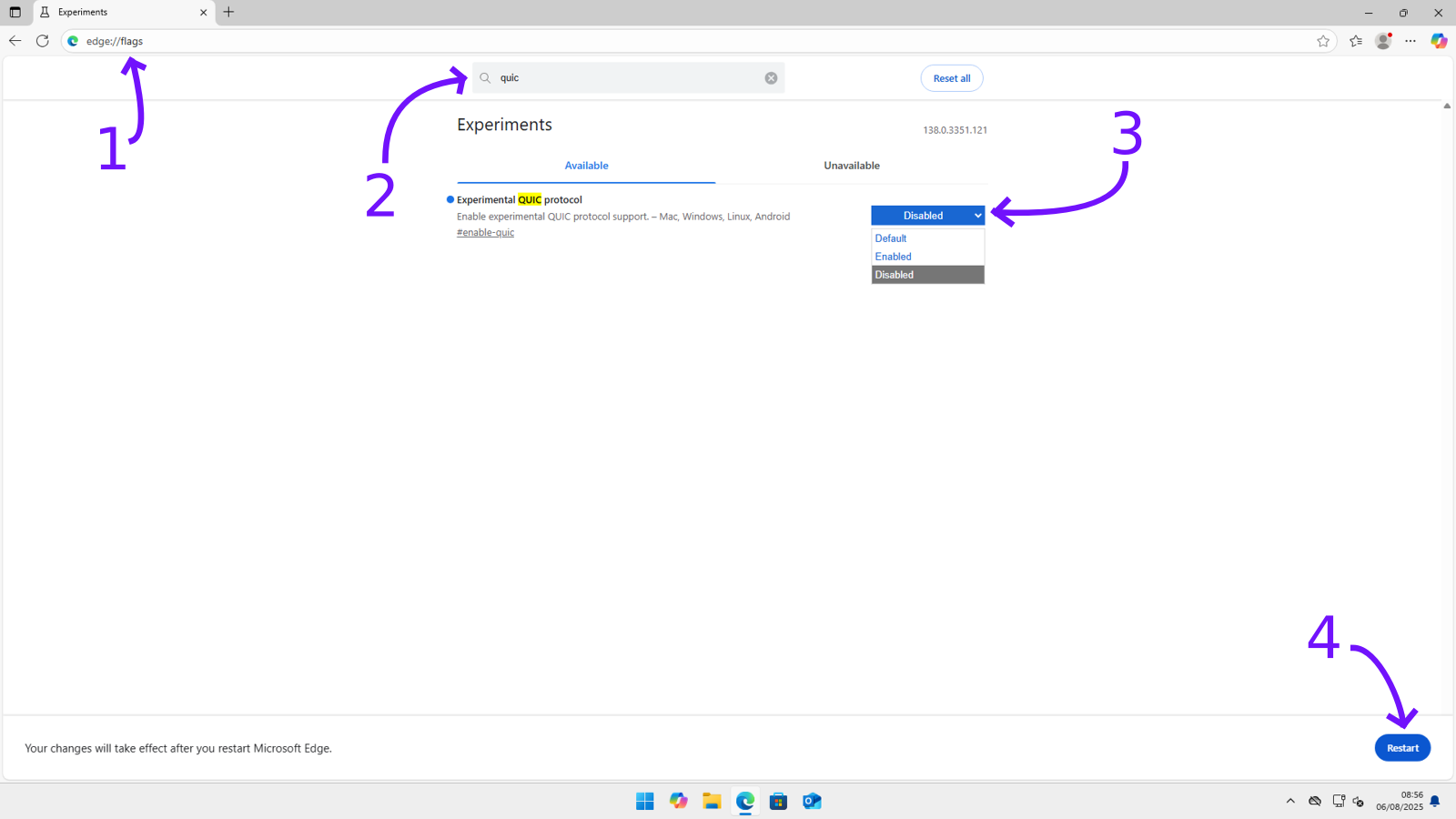Click the muted volume tray icon
The height and width of the screenshot is (819, 1456).
point(1359,801)
